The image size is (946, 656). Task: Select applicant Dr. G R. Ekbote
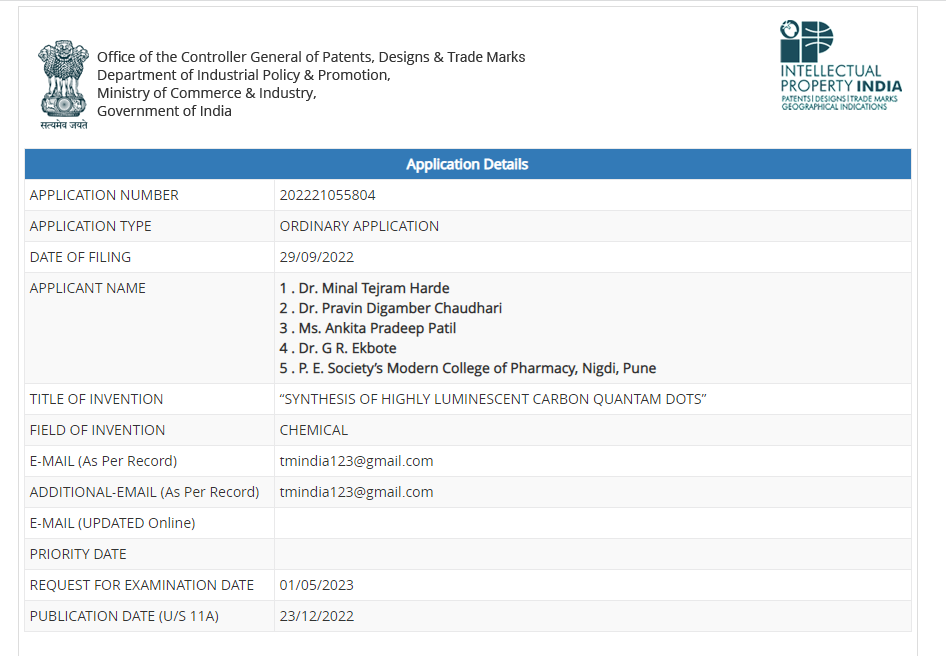[338, 348]
